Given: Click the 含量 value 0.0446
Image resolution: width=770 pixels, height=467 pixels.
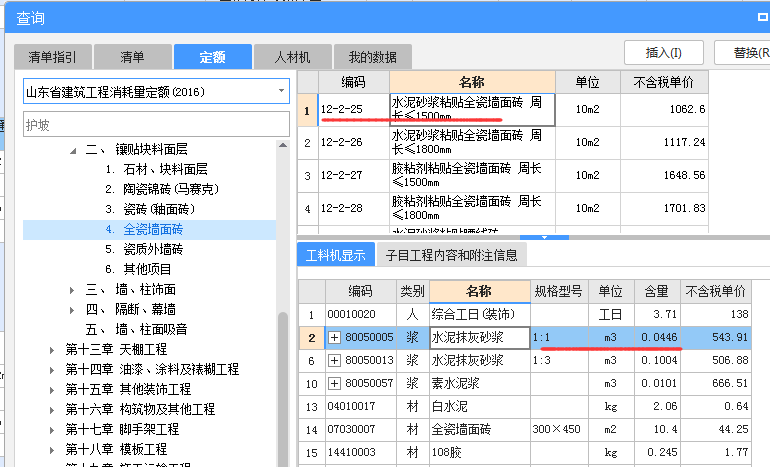Looking at the screenshot, I should pos(658,337).
